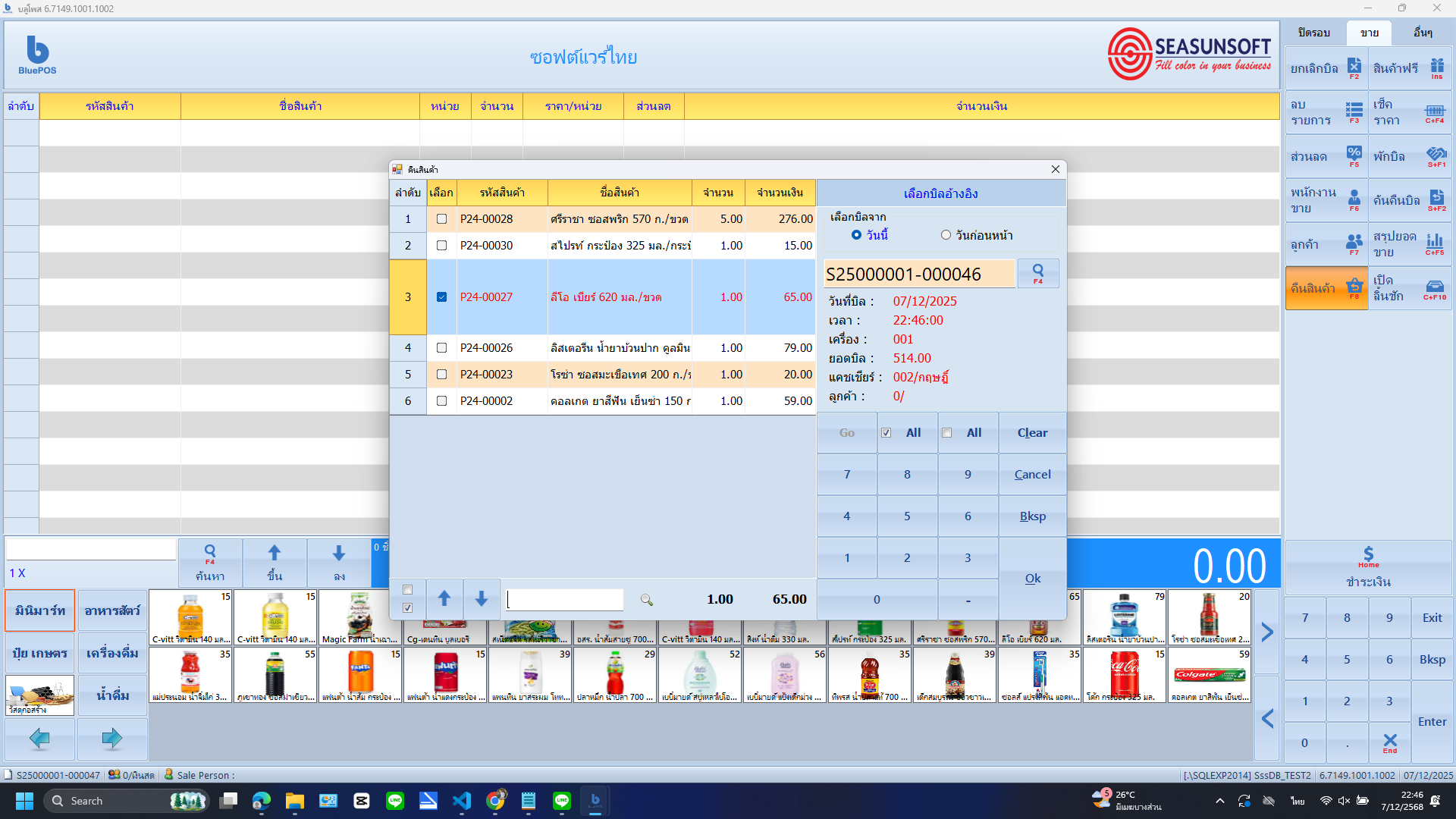Confirm the return with the Ok button
This screenshot has width=1456, height=819.
[1032, 578]
